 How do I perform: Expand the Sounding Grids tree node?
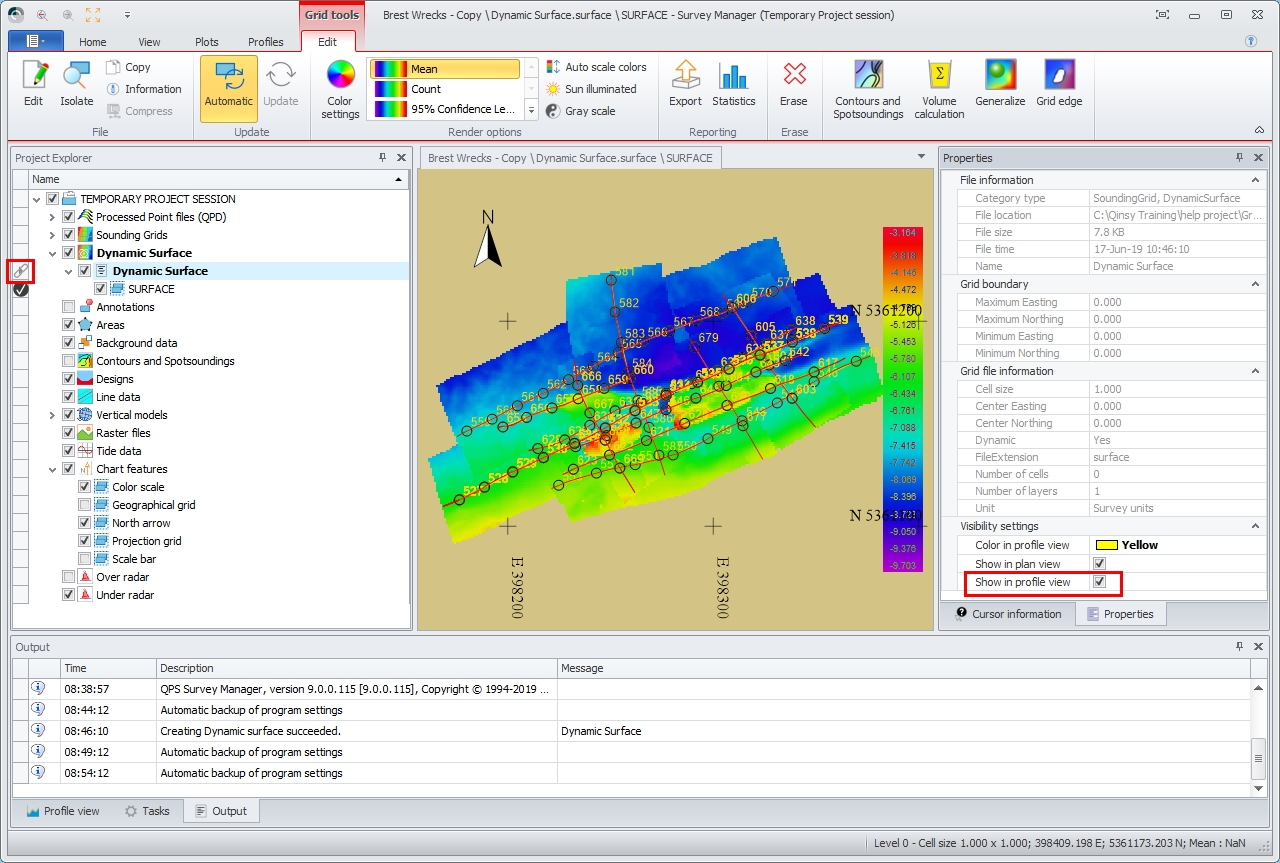[x=53, y=235]
